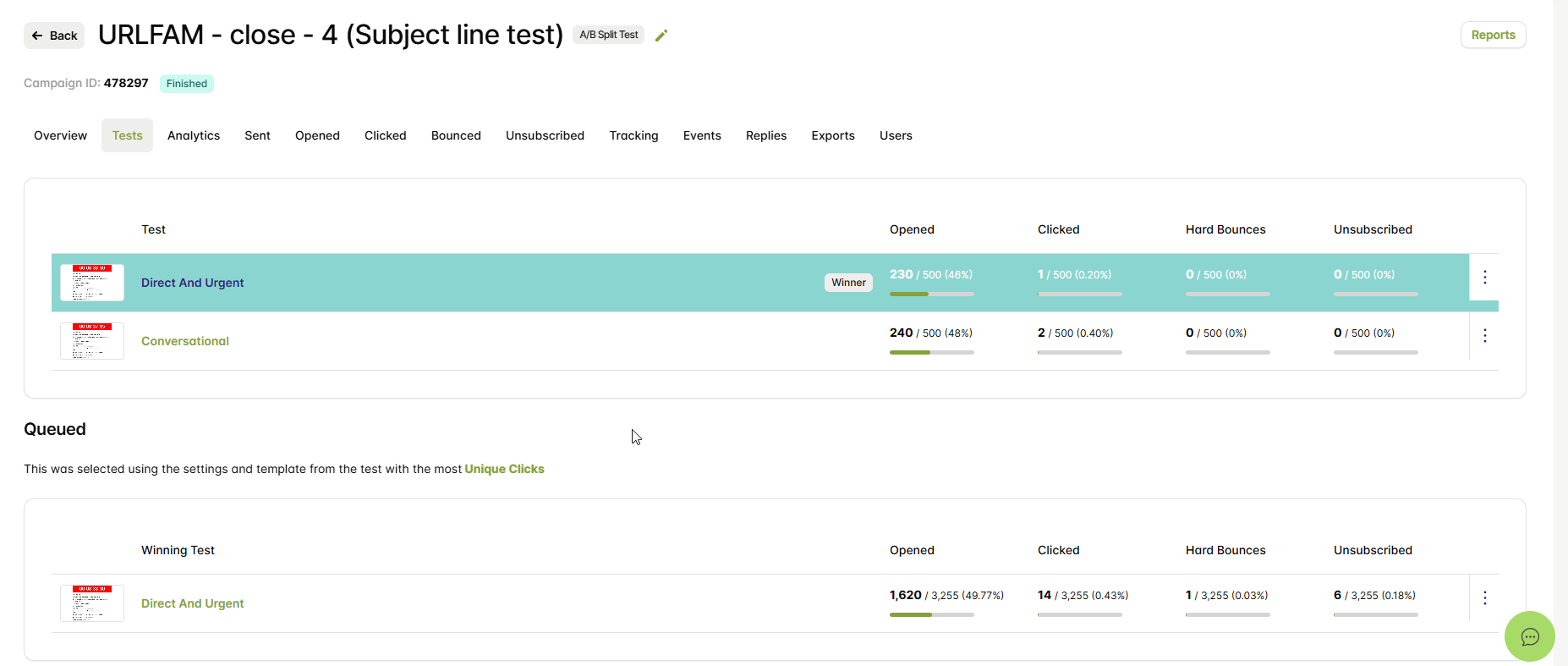
Task: Open Reports button
Action: point(1493,35)
